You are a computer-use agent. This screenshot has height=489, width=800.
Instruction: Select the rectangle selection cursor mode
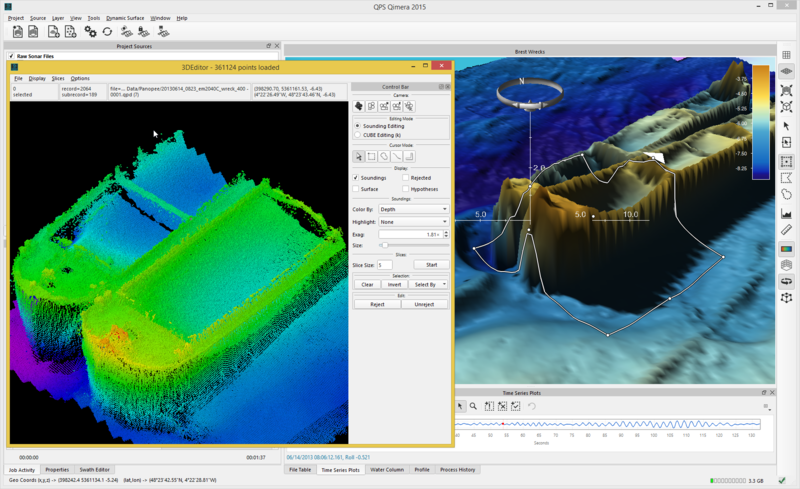(372, 157)
